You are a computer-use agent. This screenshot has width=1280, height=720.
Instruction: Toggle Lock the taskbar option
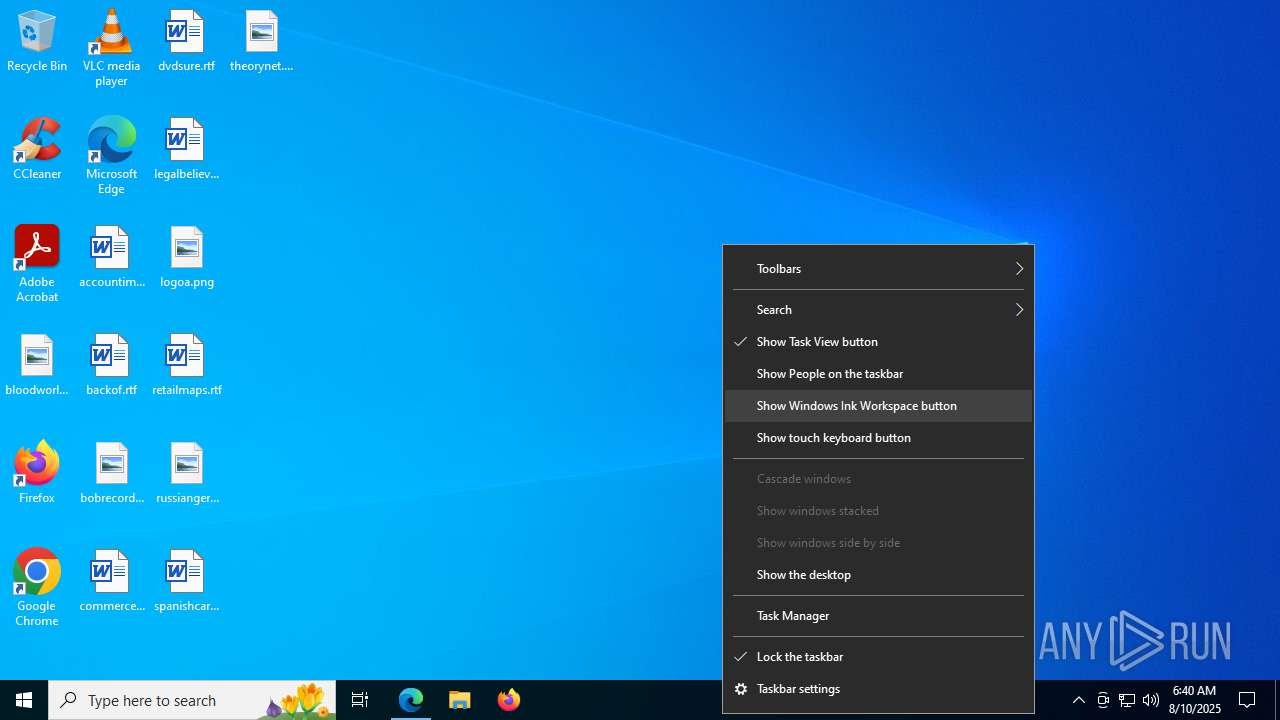878,657
